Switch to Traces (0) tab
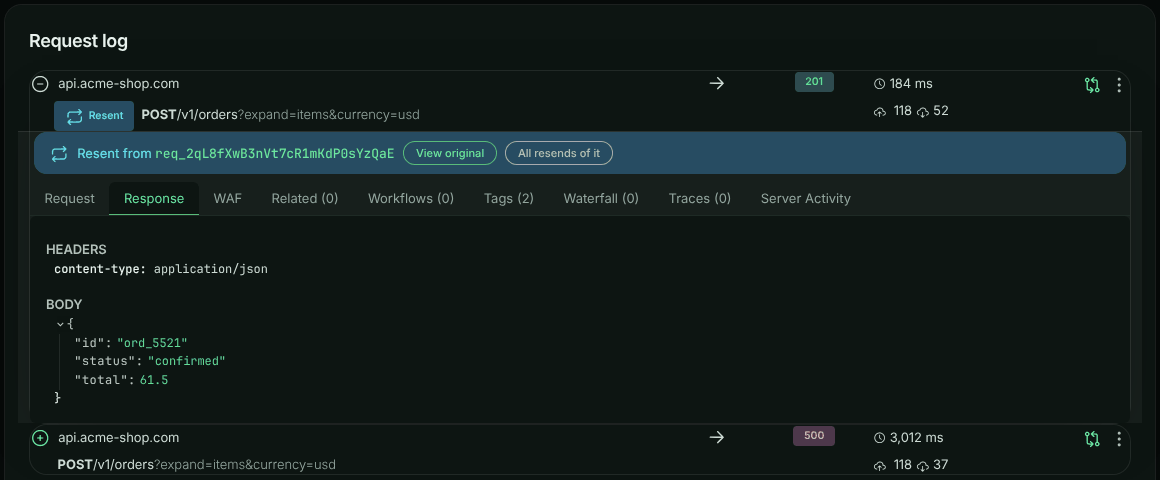Viewport: 1160px width, 480px height. (700, 198)
